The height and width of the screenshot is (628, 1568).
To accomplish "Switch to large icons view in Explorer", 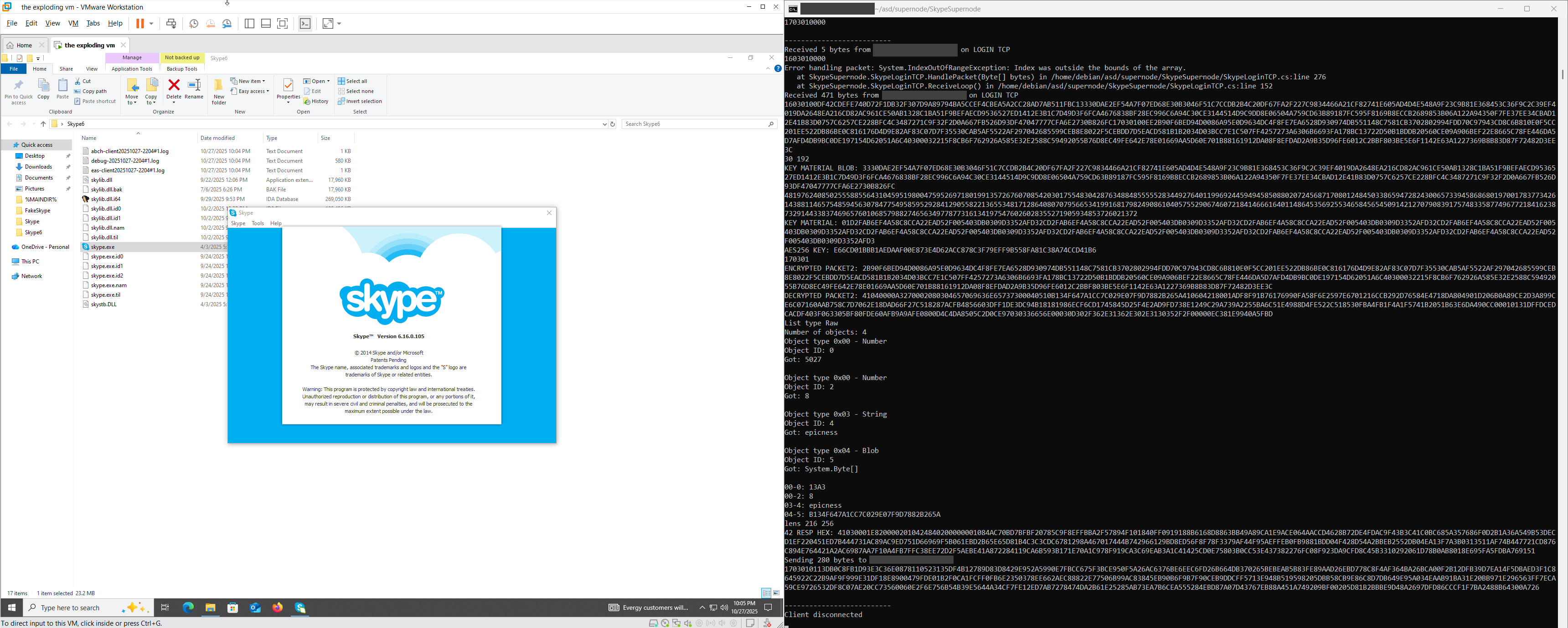I will (776, 593).
